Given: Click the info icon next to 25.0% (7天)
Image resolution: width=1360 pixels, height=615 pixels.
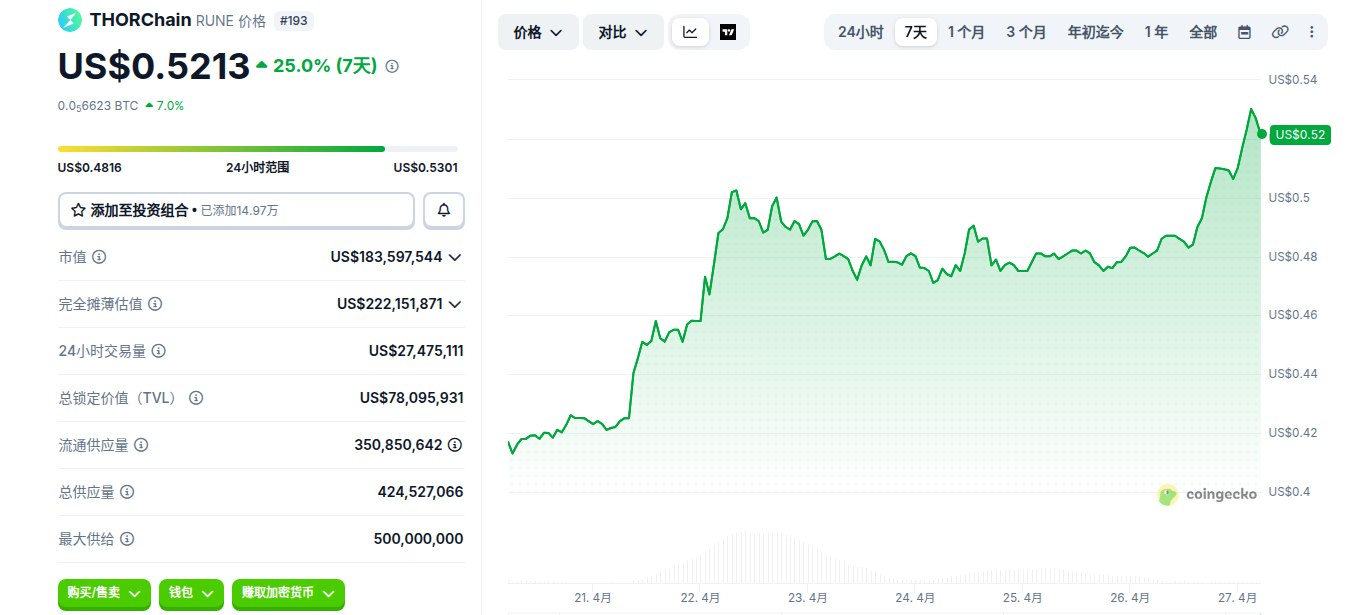Looking at the screenshot, I should tap(392, 66).
